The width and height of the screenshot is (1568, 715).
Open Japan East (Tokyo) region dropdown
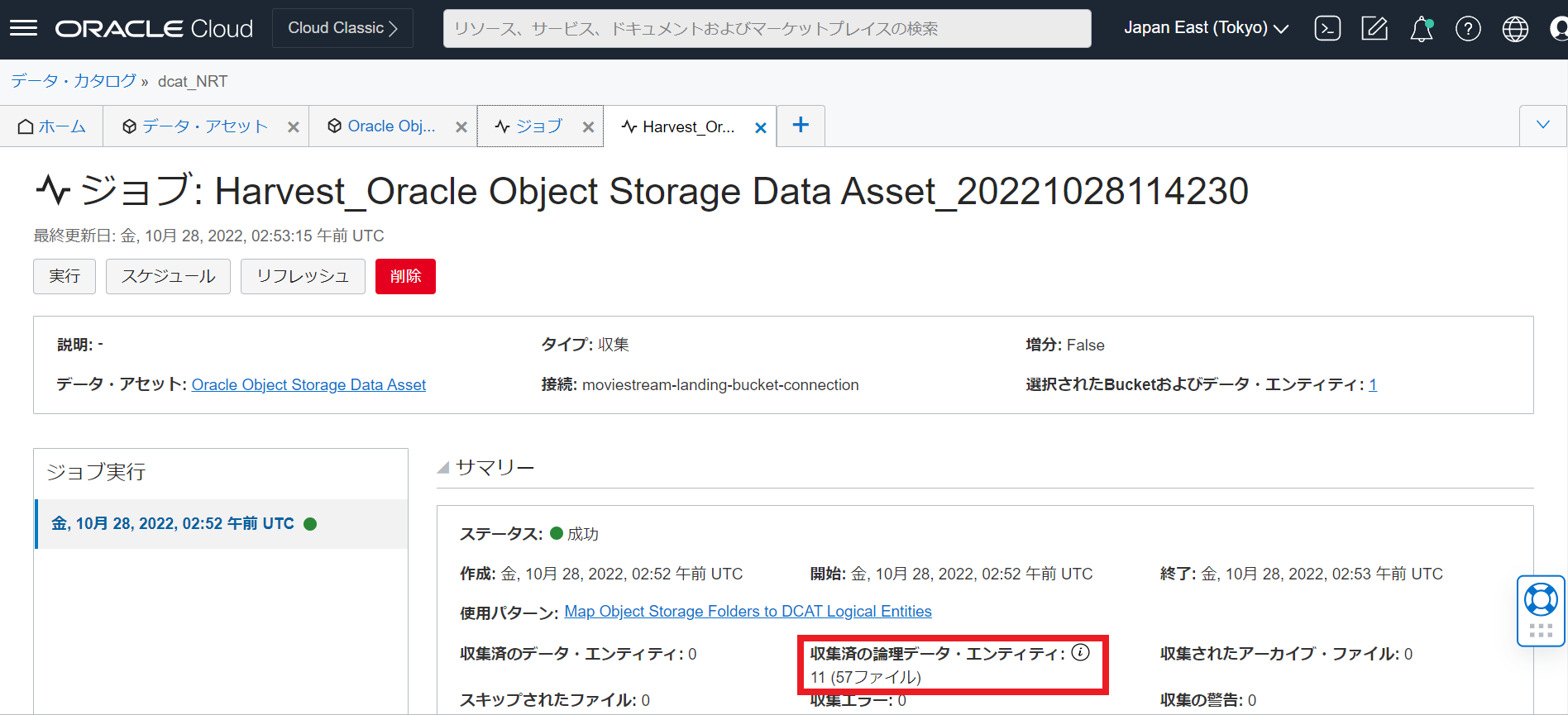pyautogui.click(x=1206, y=28)
